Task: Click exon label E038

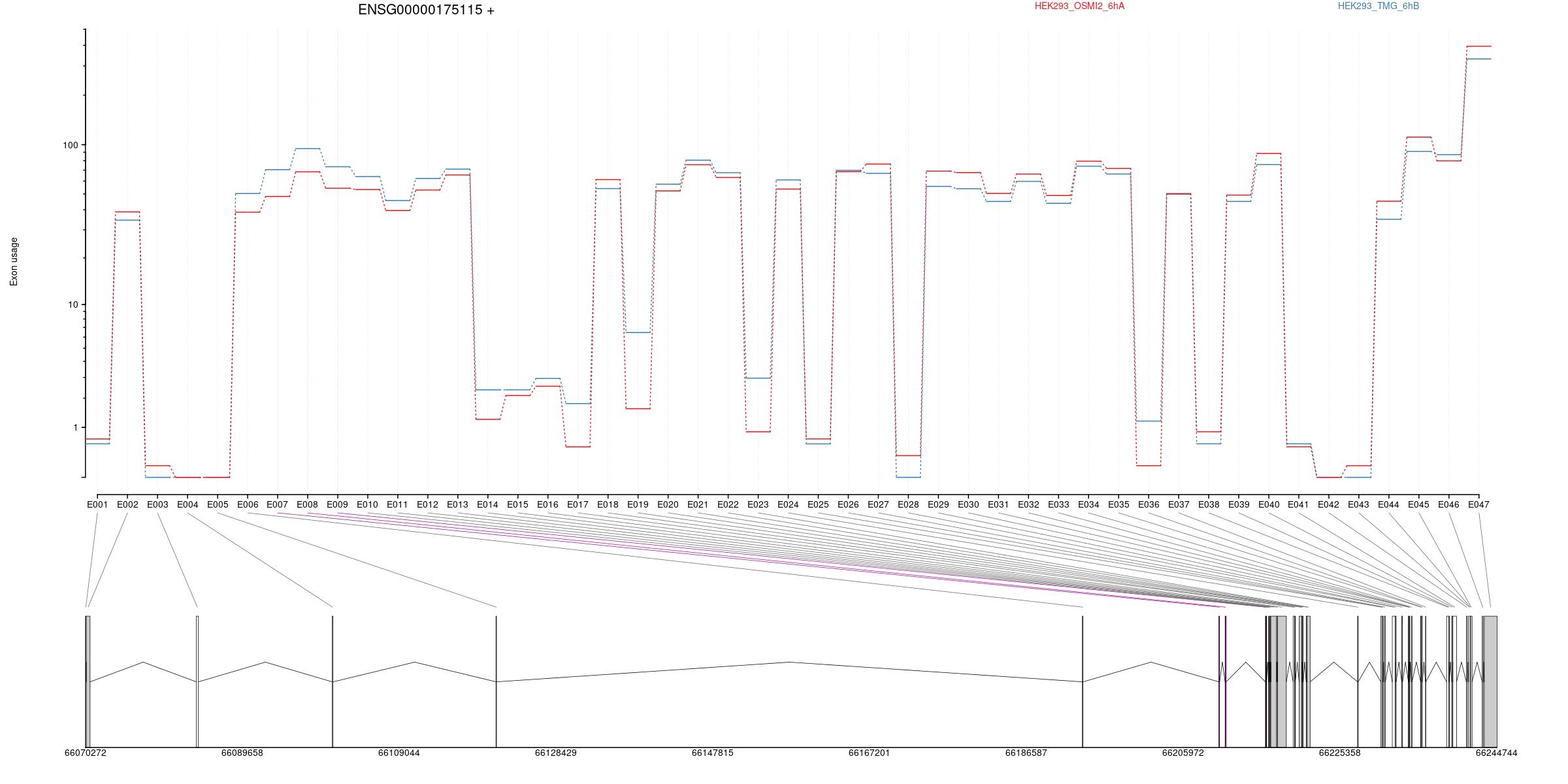Action: click(1209, 504)
